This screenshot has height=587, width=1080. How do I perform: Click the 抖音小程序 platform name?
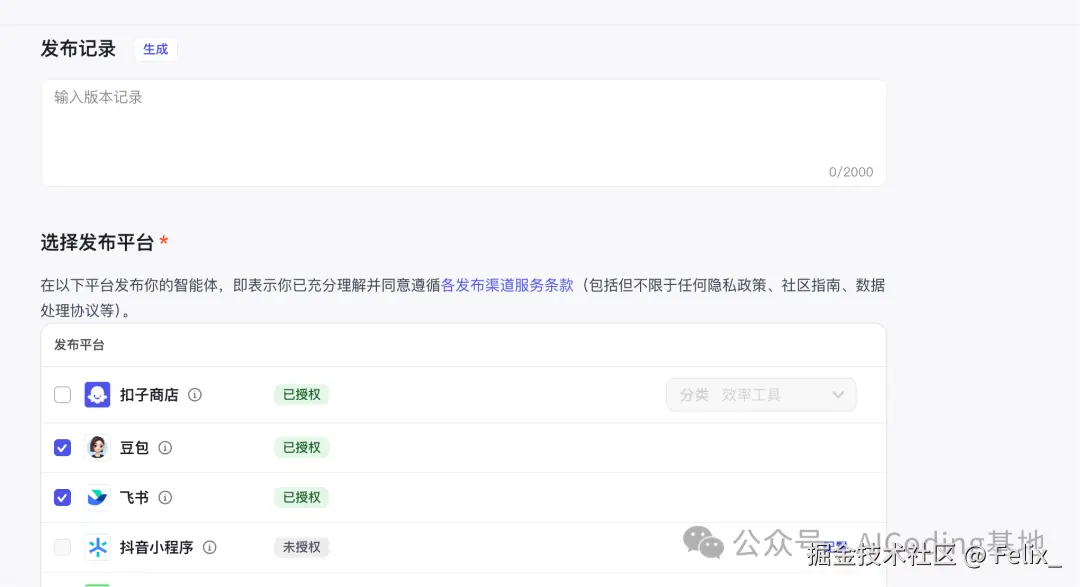click(156, 547)
